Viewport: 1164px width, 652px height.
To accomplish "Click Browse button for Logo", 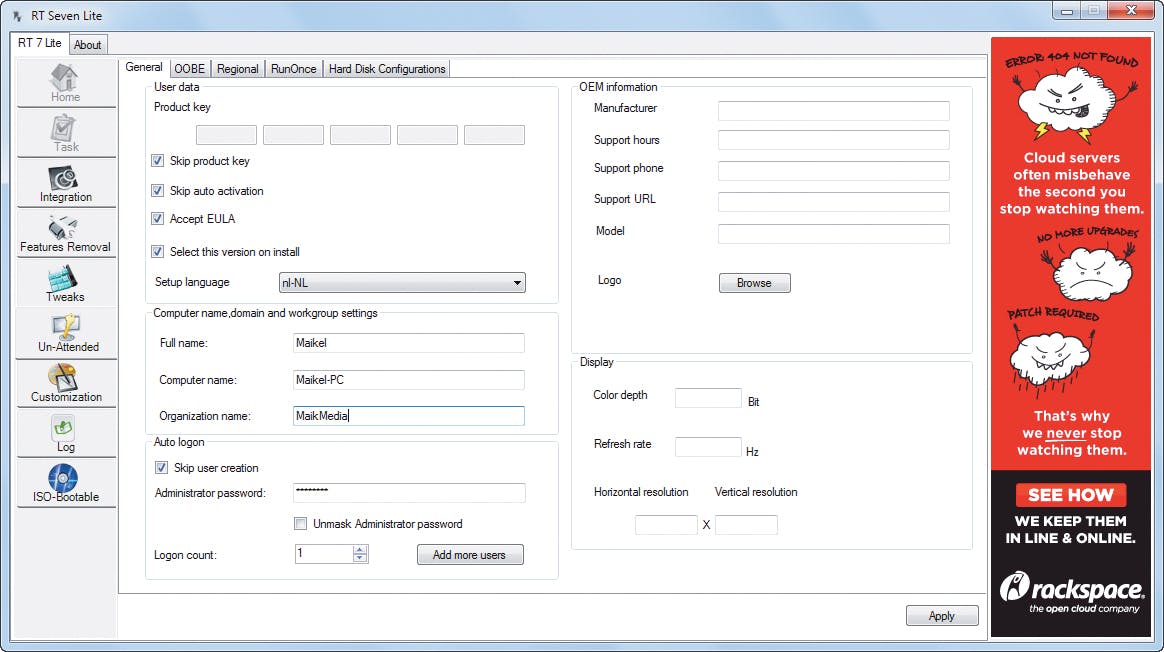I will coord(754,283).
